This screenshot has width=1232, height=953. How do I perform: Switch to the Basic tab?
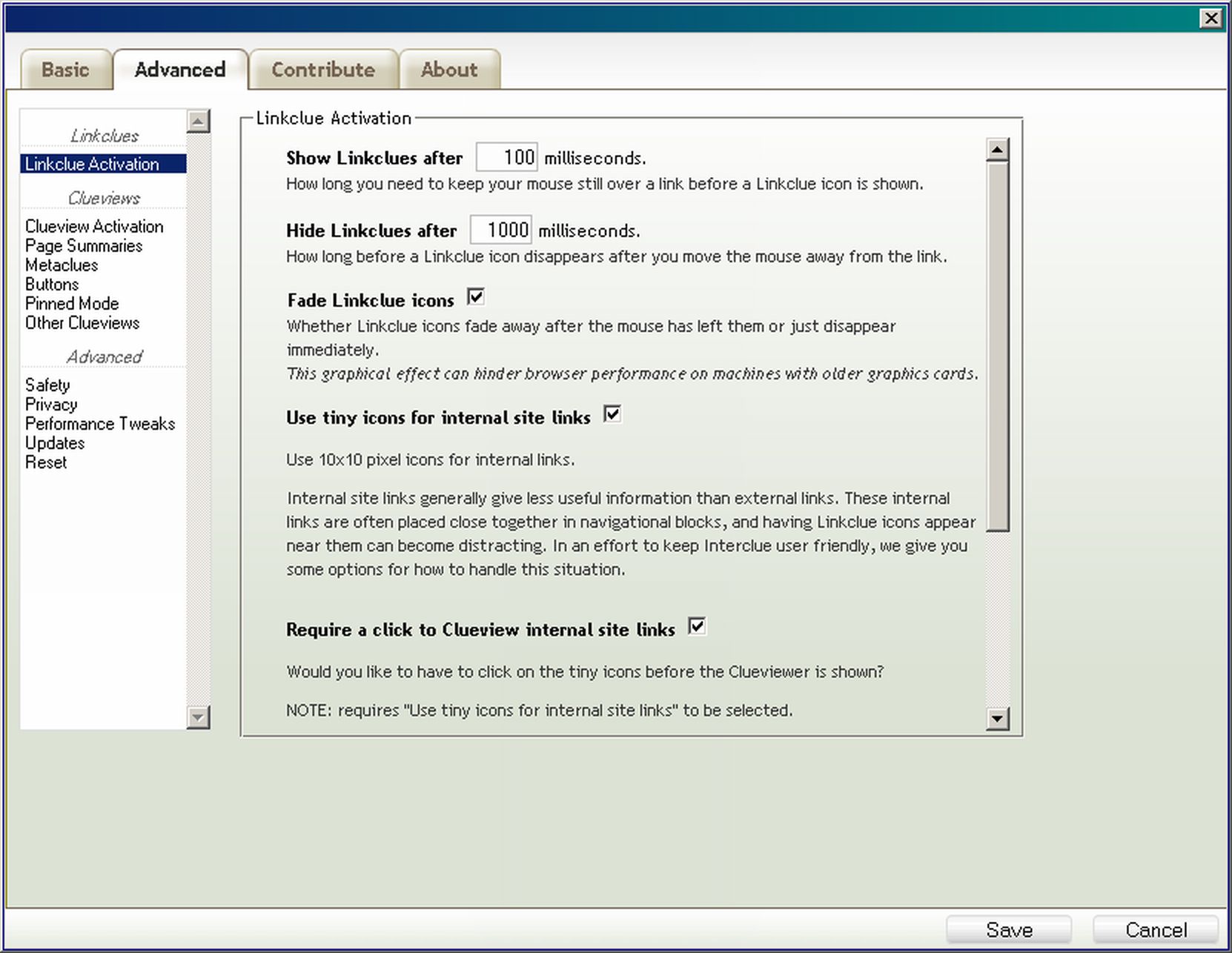pos(65,70)
